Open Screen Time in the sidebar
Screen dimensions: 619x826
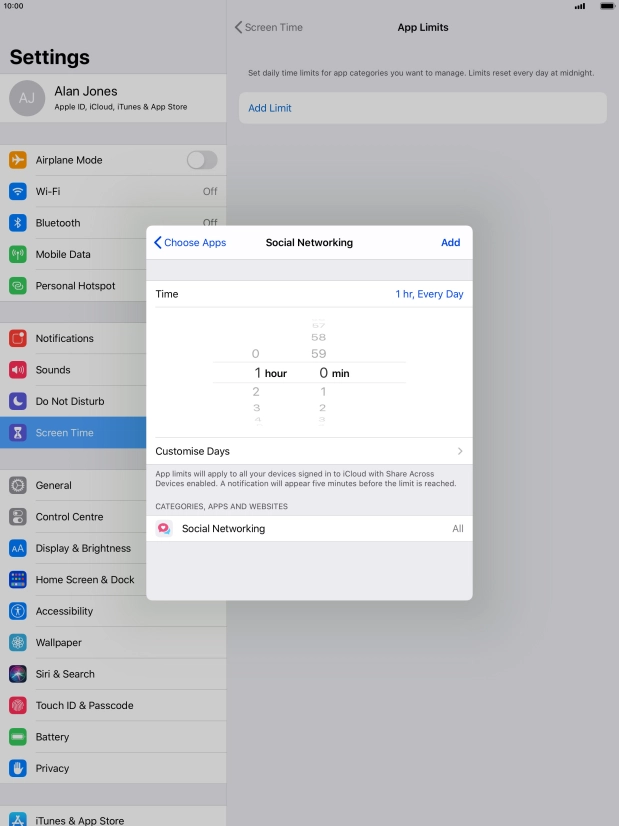[x=65, y=433]
